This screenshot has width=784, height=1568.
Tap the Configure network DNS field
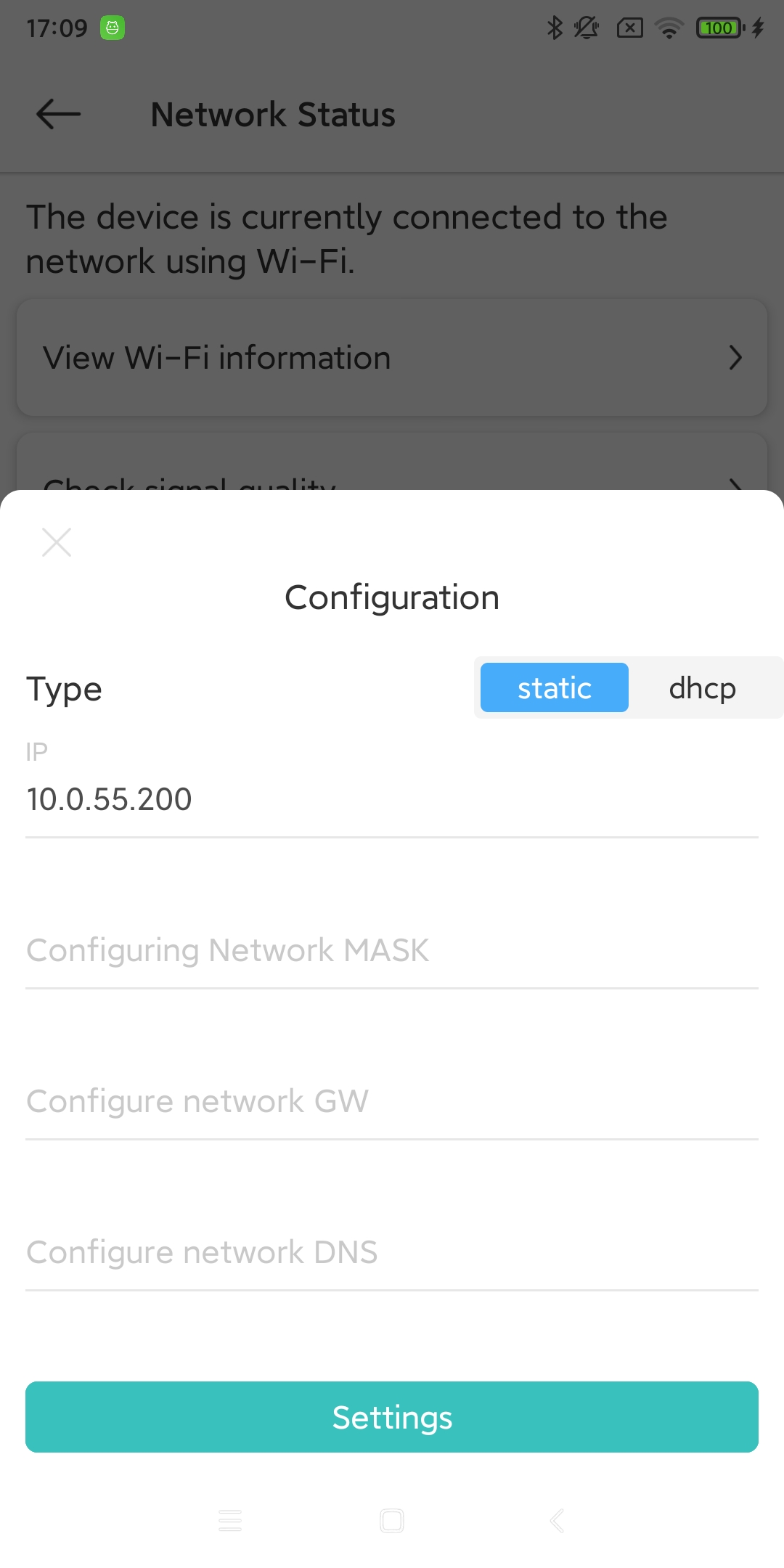tap(392, 1252)
